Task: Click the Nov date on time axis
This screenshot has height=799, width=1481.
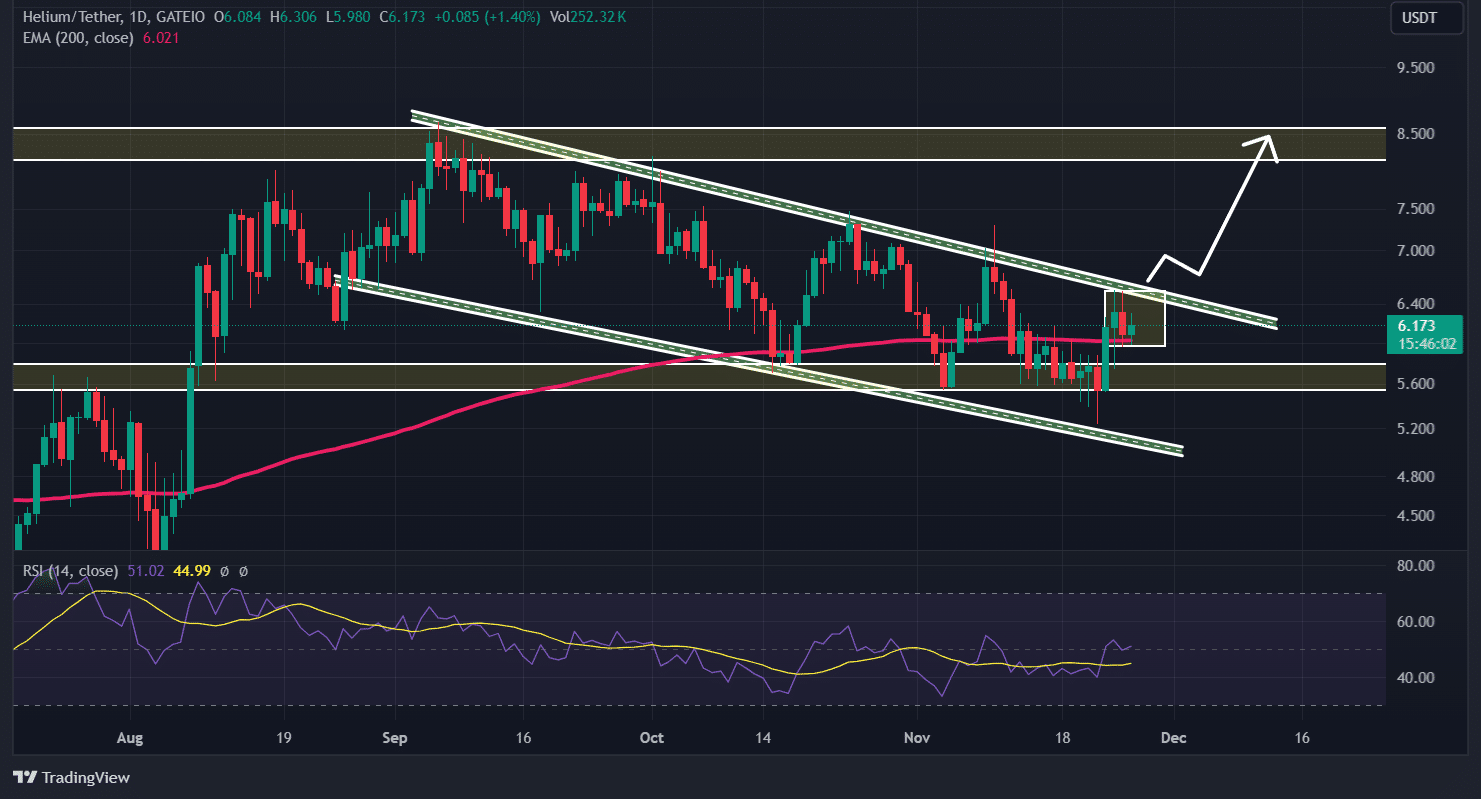Action: tap(916, 738)
